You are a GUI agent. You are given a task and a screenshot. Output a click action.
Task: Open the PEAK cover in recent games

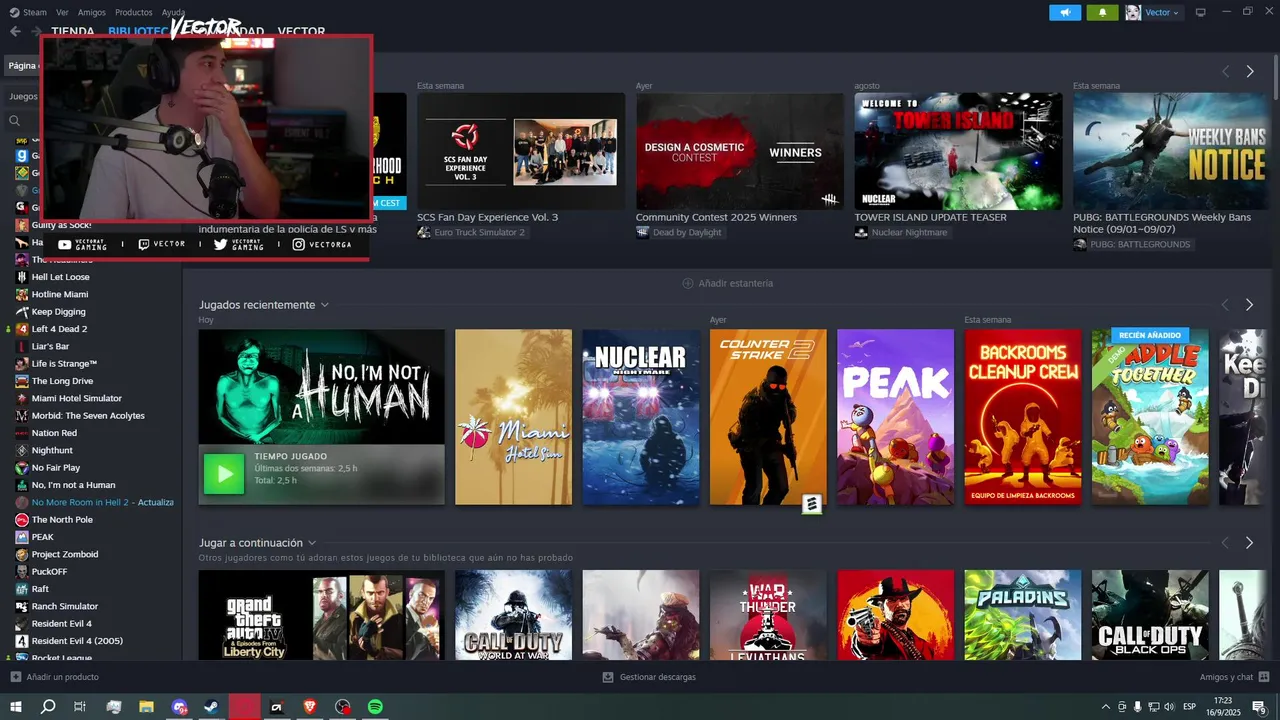click(x=895, y=417)
